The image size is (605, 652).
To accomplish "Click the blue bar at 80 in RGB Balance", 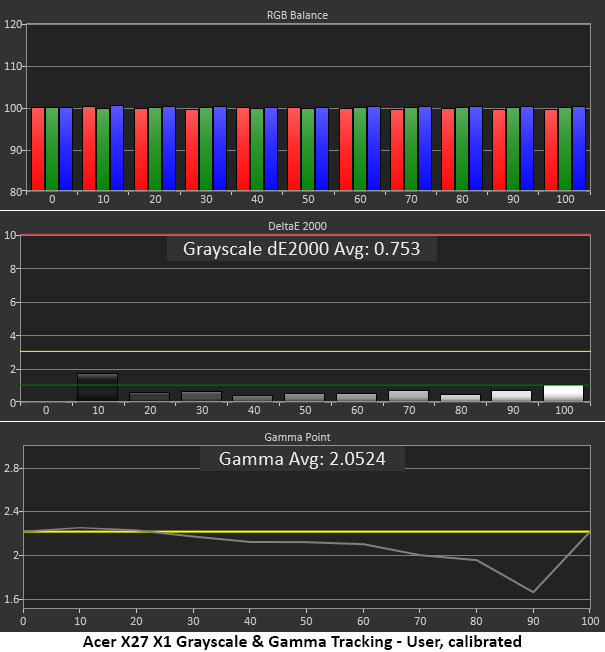I will pos(476,148).
